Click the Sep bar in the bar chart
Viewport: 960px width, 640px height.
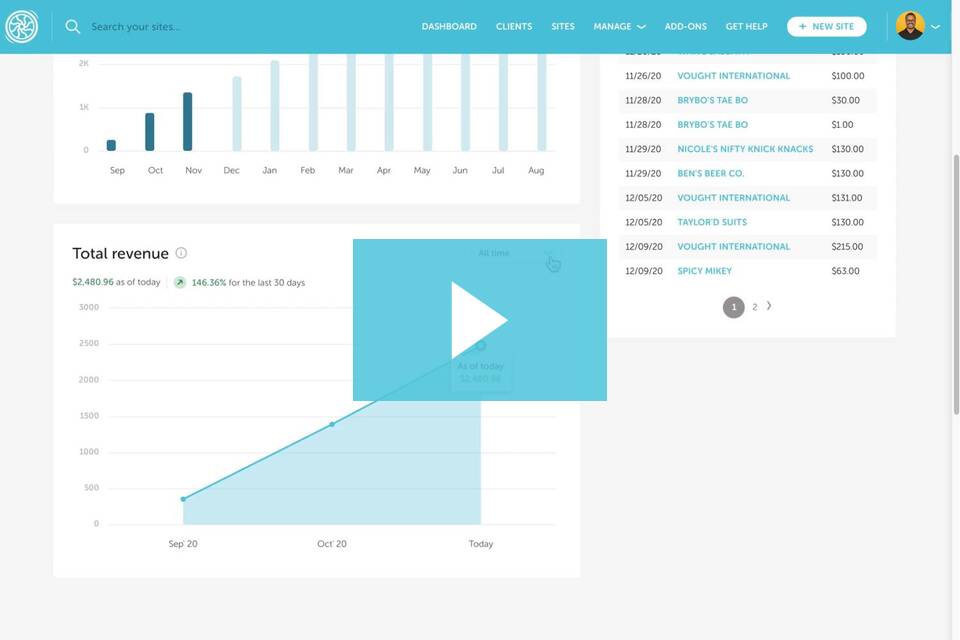tap(111, 145)
